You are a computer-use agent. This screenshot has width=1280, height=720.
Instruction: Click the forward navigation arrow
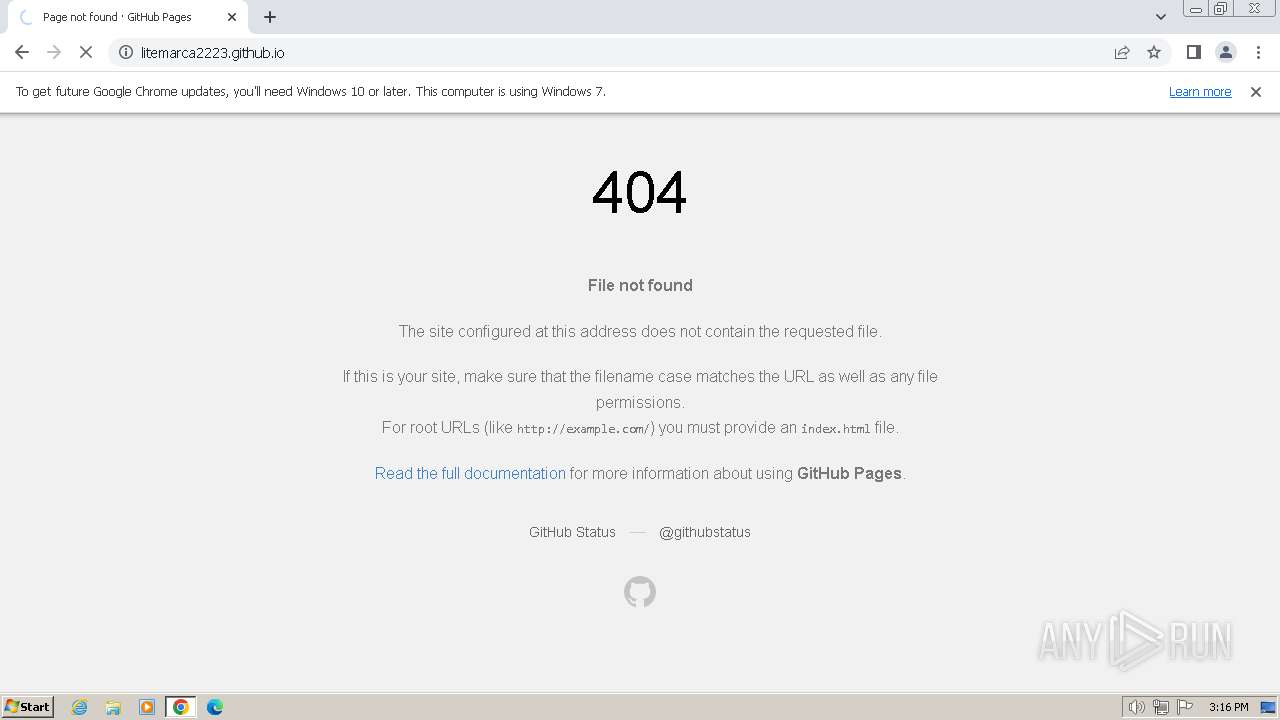click(54, 52)
